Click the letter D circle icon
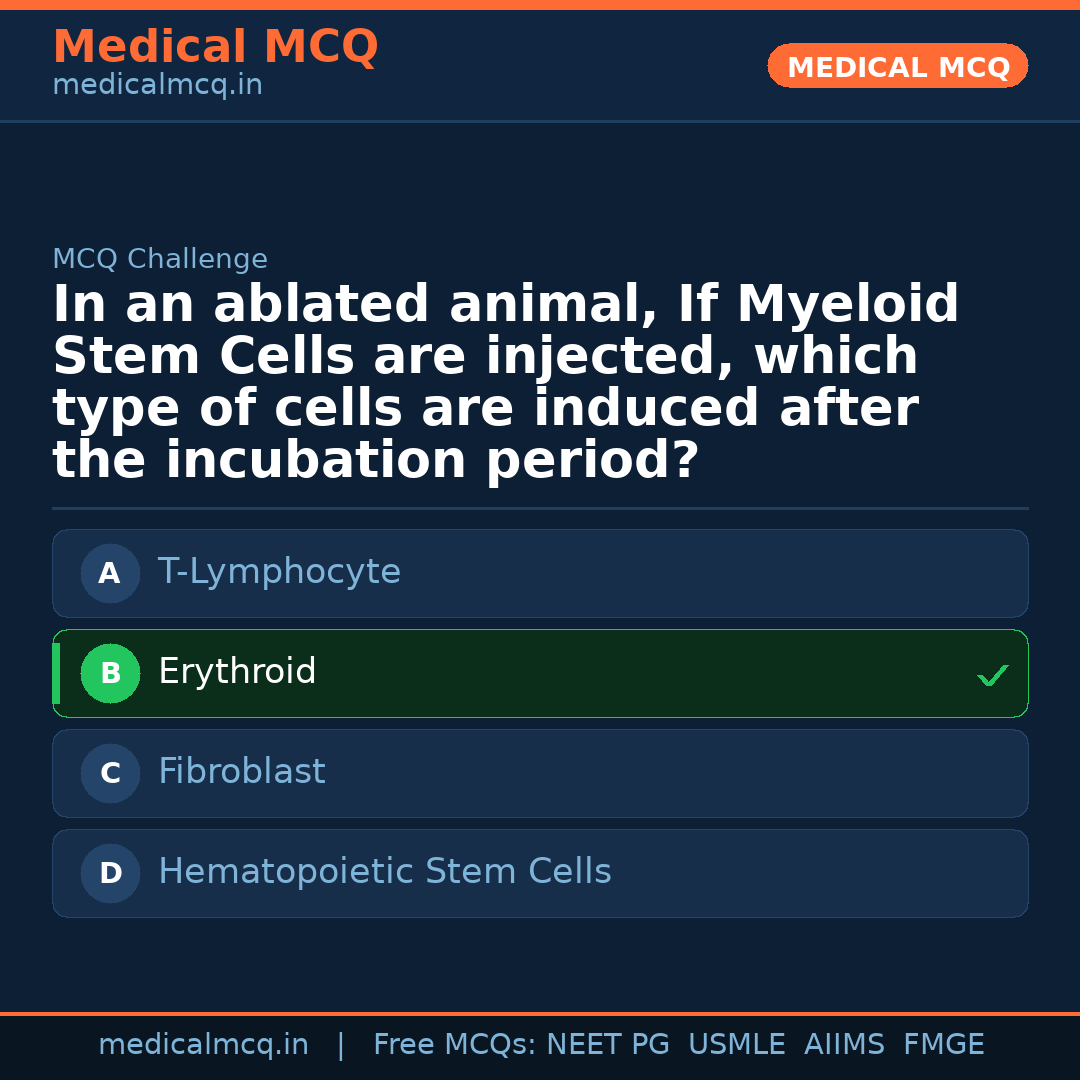This screenshot has height=1080, width=1080. pos(110,874)
